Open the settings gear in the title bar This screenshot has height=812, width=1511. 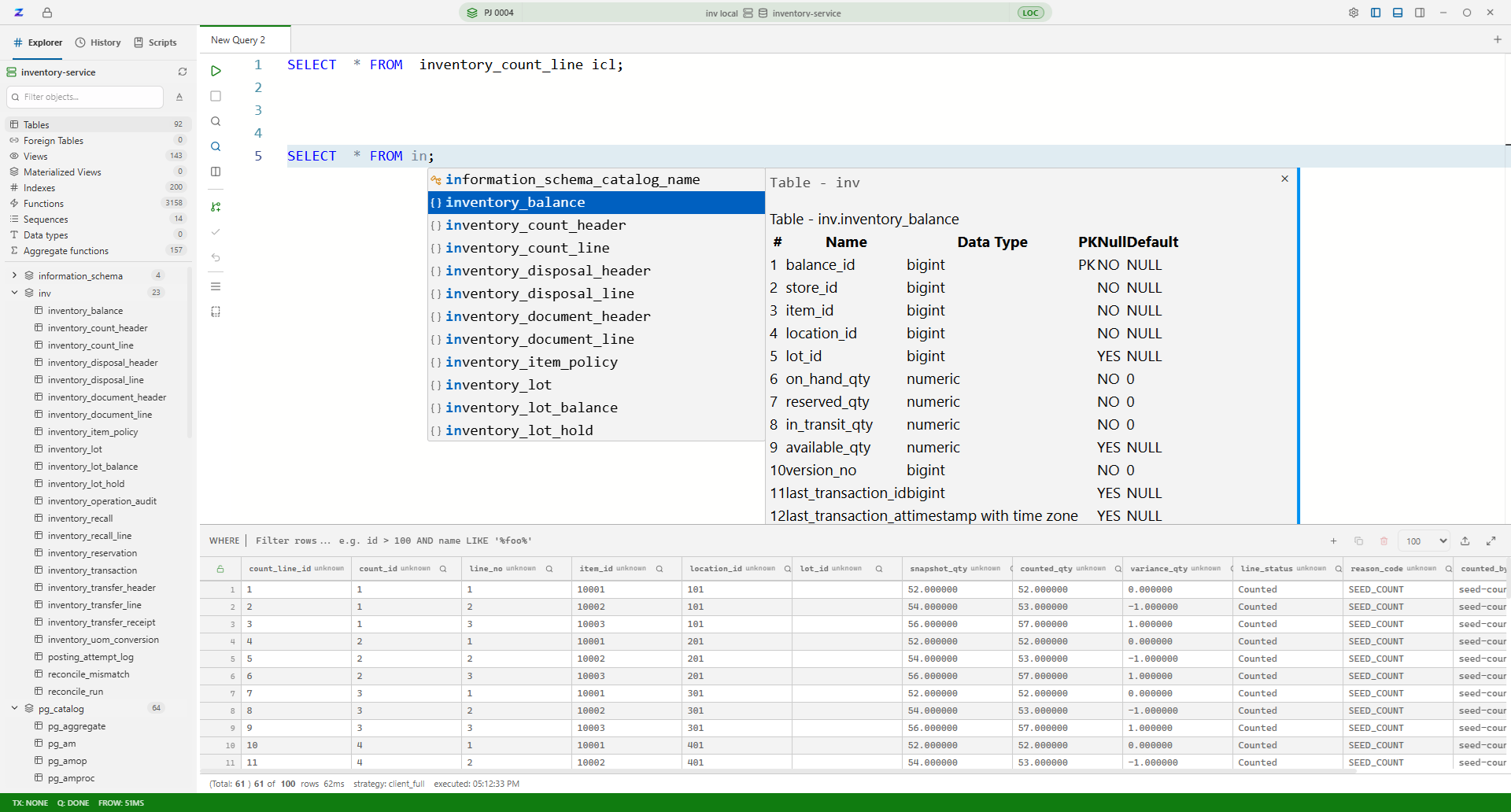(1354, 13)
